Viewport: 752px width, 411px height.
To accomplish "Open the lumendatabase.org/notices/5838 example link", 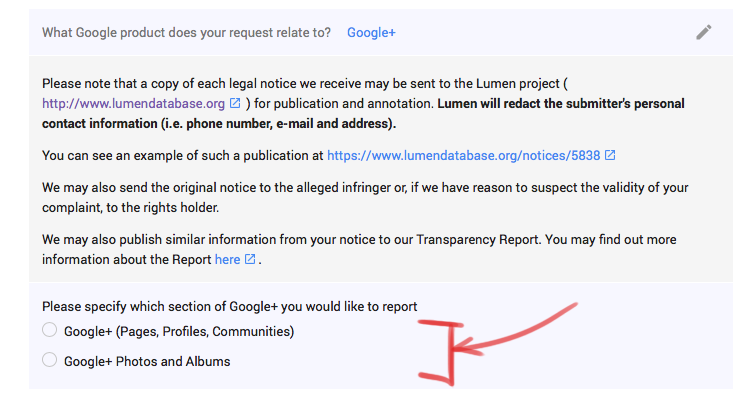I will coord(463,155).
